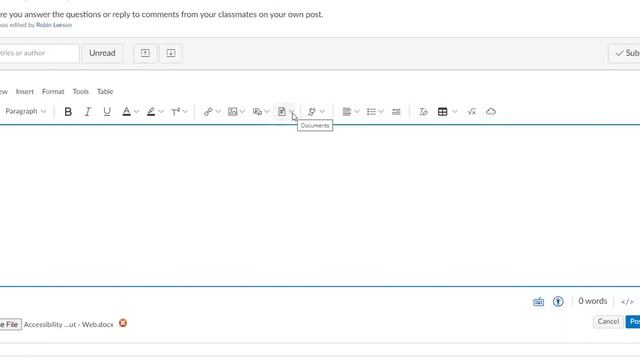Viewport: 640px width, 360px height.
Task: Click the bulleted list icon
Action: tap(371, 111)
